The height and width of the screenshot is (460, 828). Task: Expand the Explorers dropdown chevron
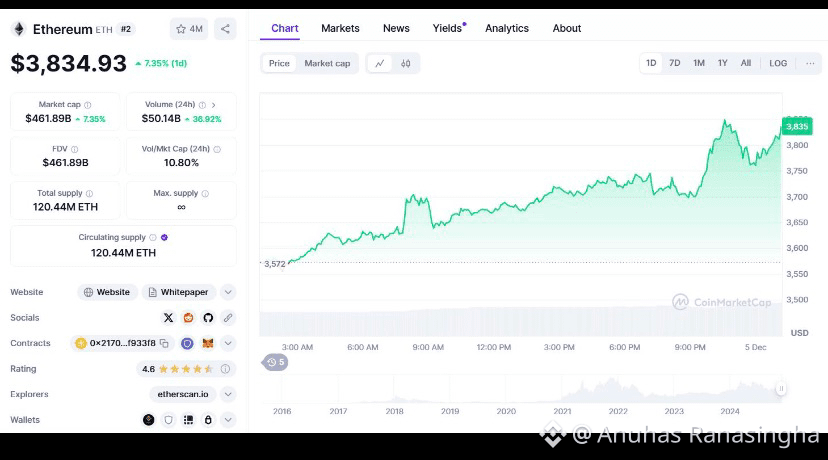[x=228, y=395]
